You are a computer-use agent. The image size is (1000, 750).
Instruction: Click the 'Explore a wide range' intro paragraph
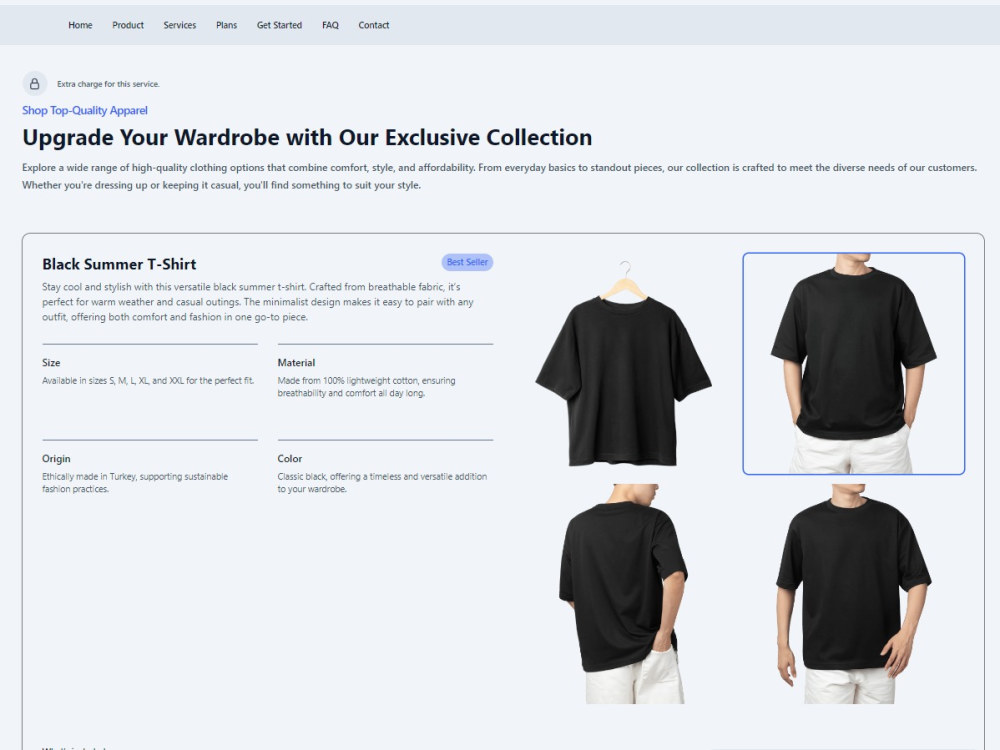pyautogui.click(x=499, y=176)
